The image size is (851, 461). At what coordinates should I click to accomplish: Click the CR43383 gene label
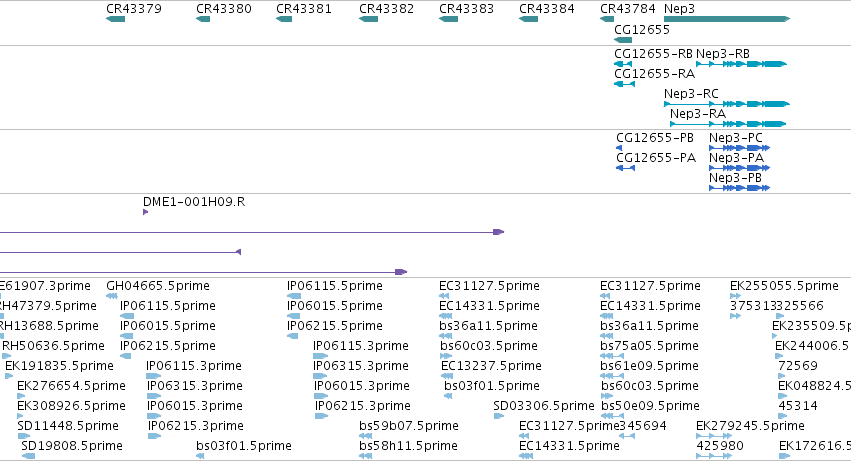[x=466, y=9]
